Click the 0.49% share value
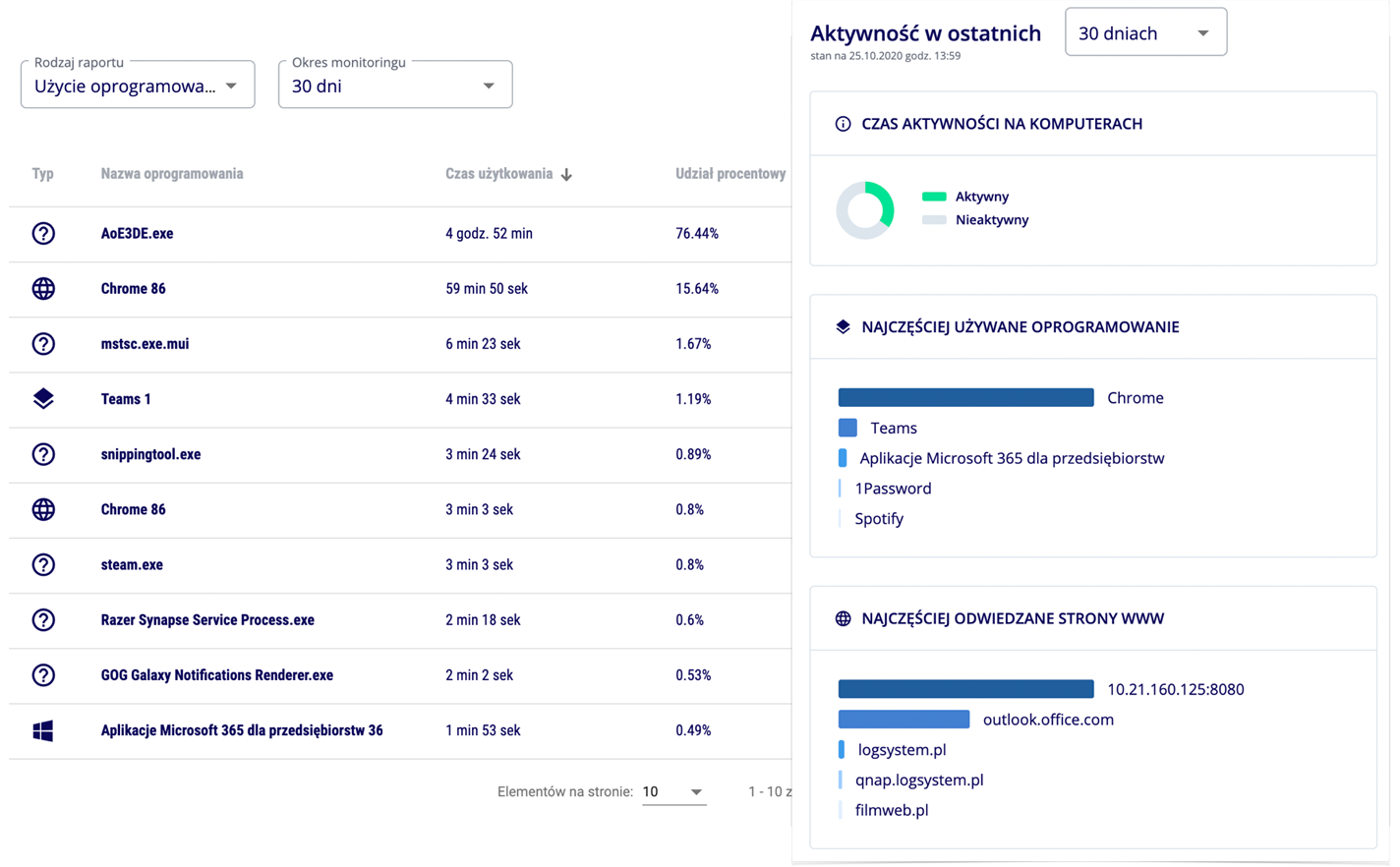This screenshot has width=1400, height=867. point(693,730)
